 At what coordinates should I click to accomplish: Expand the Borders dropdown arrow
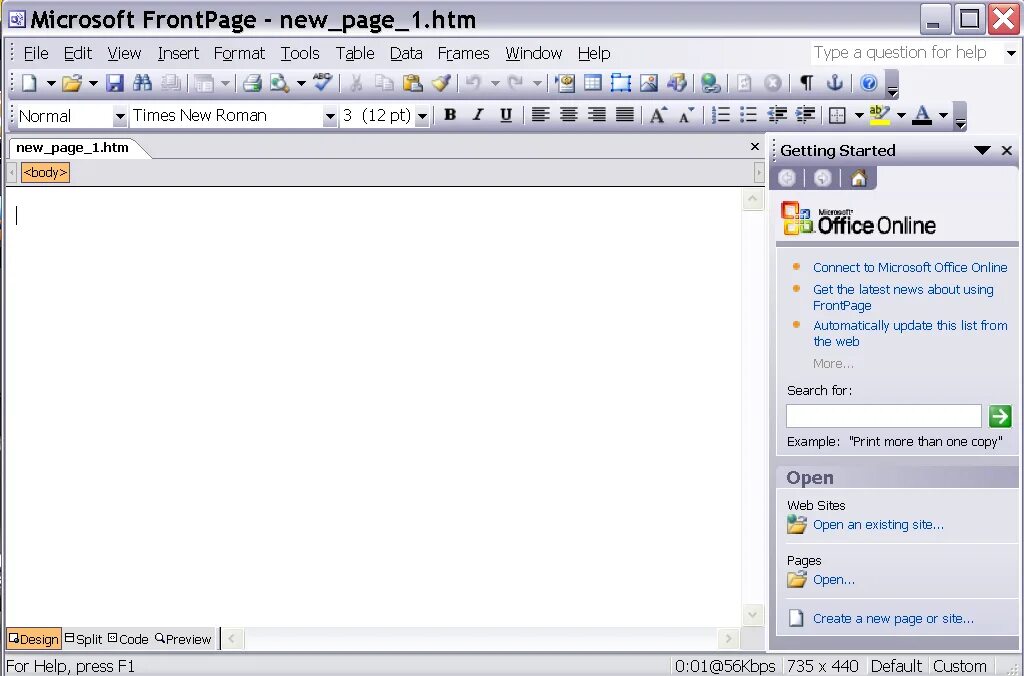[x=859, y=116]
